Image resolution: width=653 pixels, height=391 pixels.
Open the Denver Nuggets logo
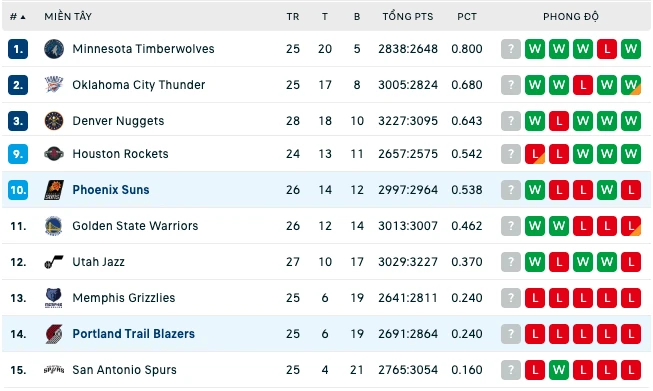tap(54, 121)
